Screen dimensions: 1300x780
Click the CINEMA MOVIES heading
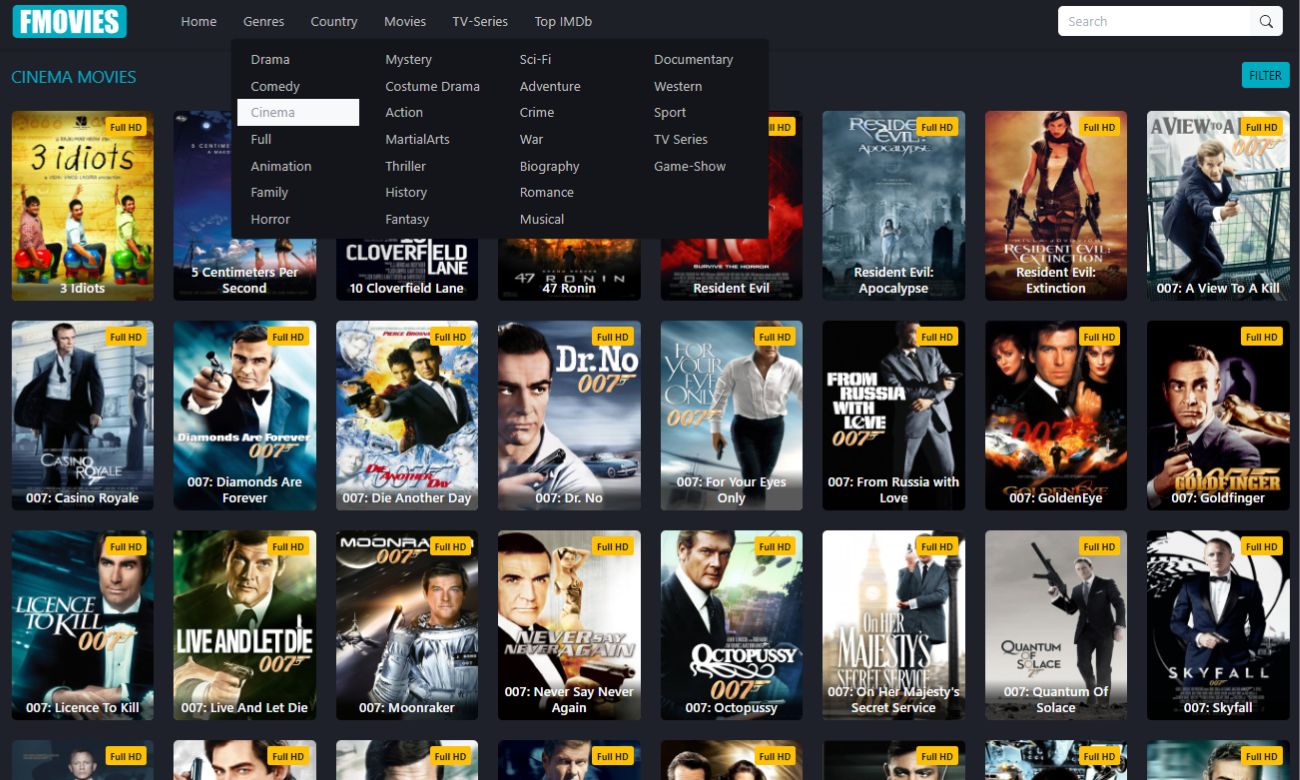(x=73, y=77)
